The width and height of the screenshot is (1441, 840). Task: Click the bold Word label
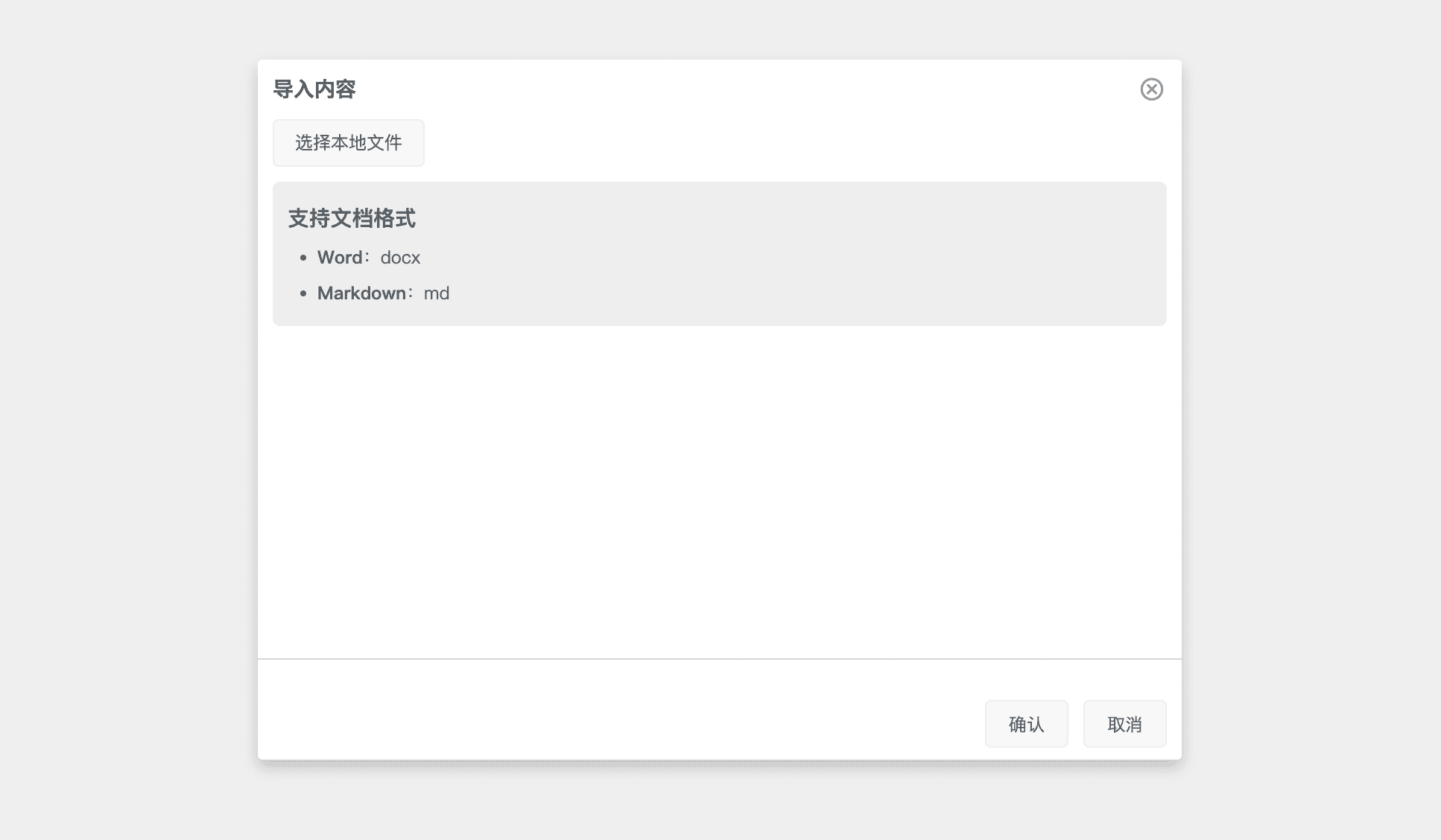[x=339, y=258]
